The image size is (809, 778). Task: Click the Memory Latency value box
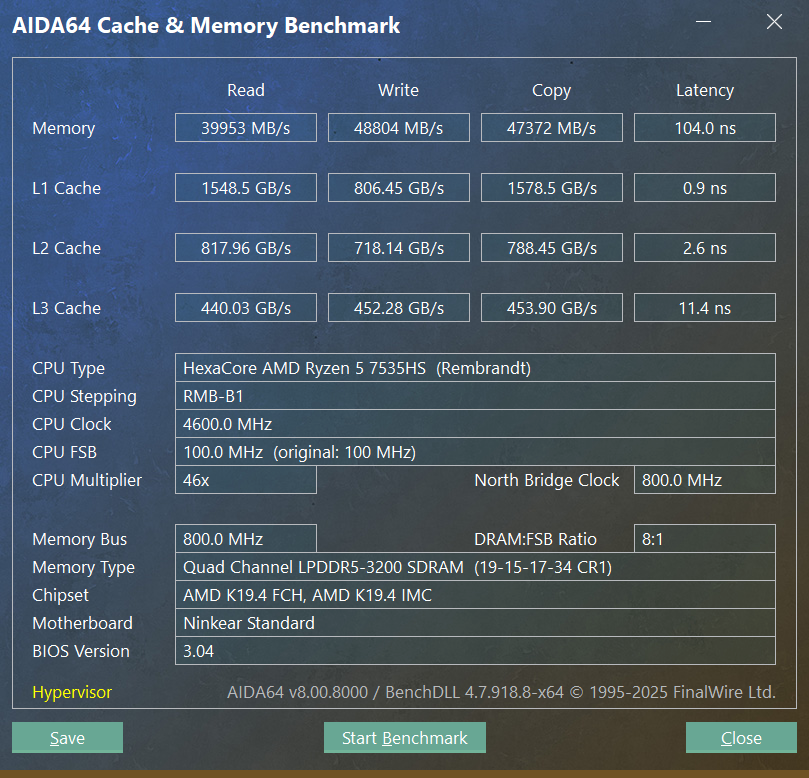click(704, 128)
